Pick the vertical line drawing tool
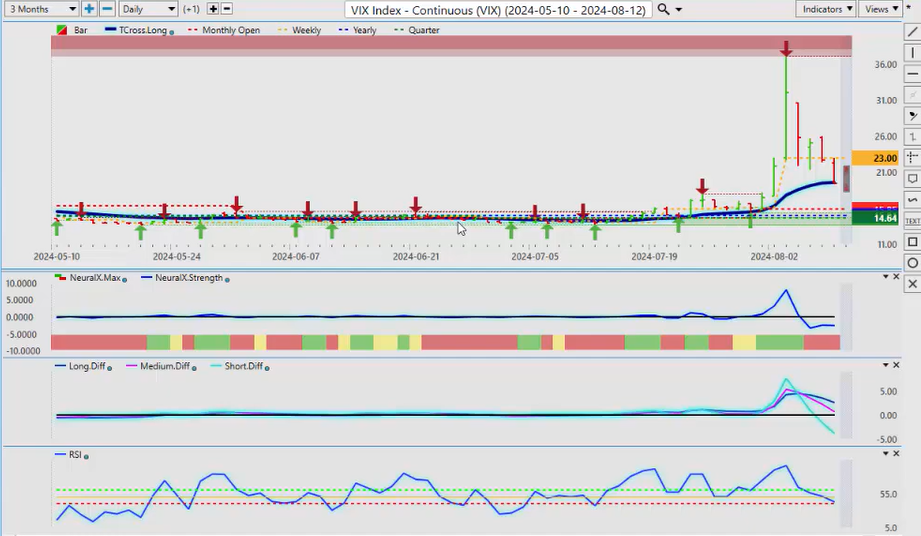Screen dimensions: 921x536 (x=911, y=53)
